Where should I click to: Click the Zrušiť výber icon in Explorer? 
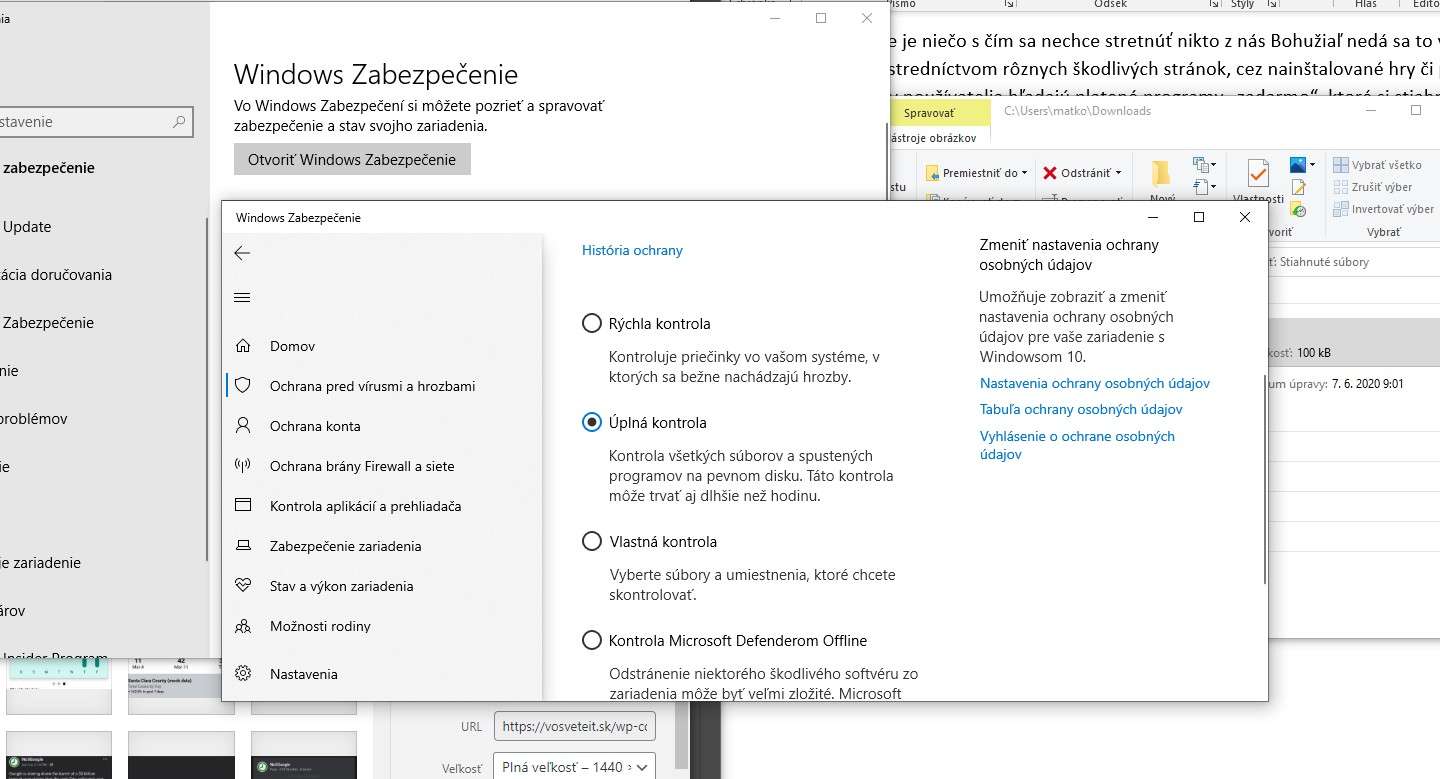tap(1341, 187)
